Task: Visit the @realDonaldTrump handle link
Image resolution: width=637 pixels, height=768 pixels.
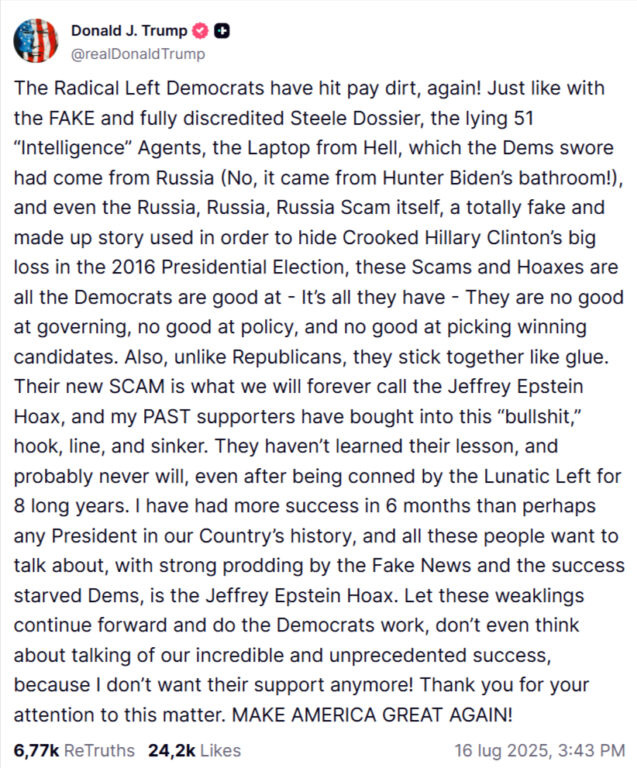Action: (x=138, y=54)
